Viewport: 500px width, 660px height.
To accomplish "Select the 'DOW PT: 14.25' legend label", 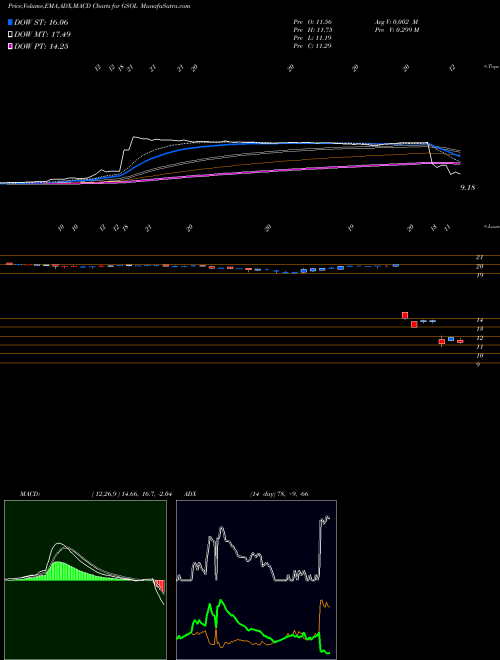I will point(41,47).
